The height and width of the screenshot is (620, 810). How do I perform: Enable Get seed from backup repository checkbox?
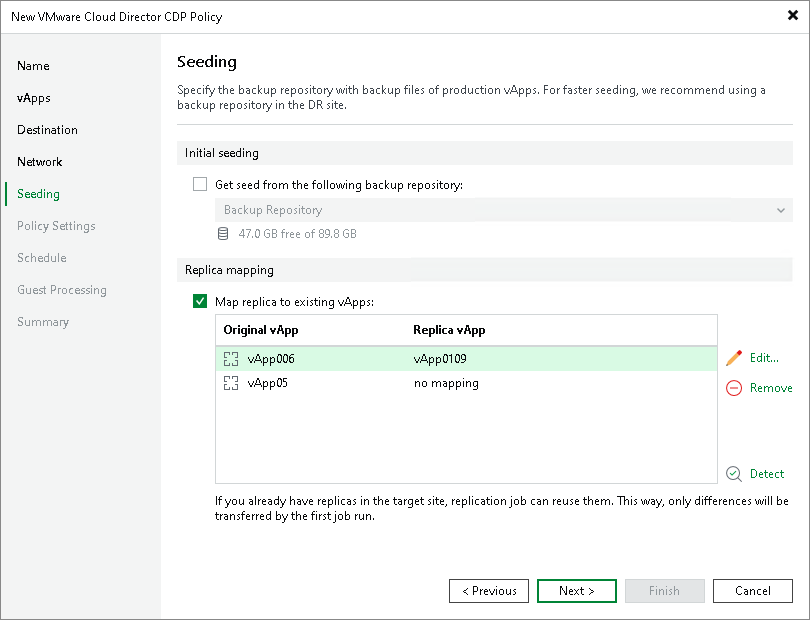[200, 184]
